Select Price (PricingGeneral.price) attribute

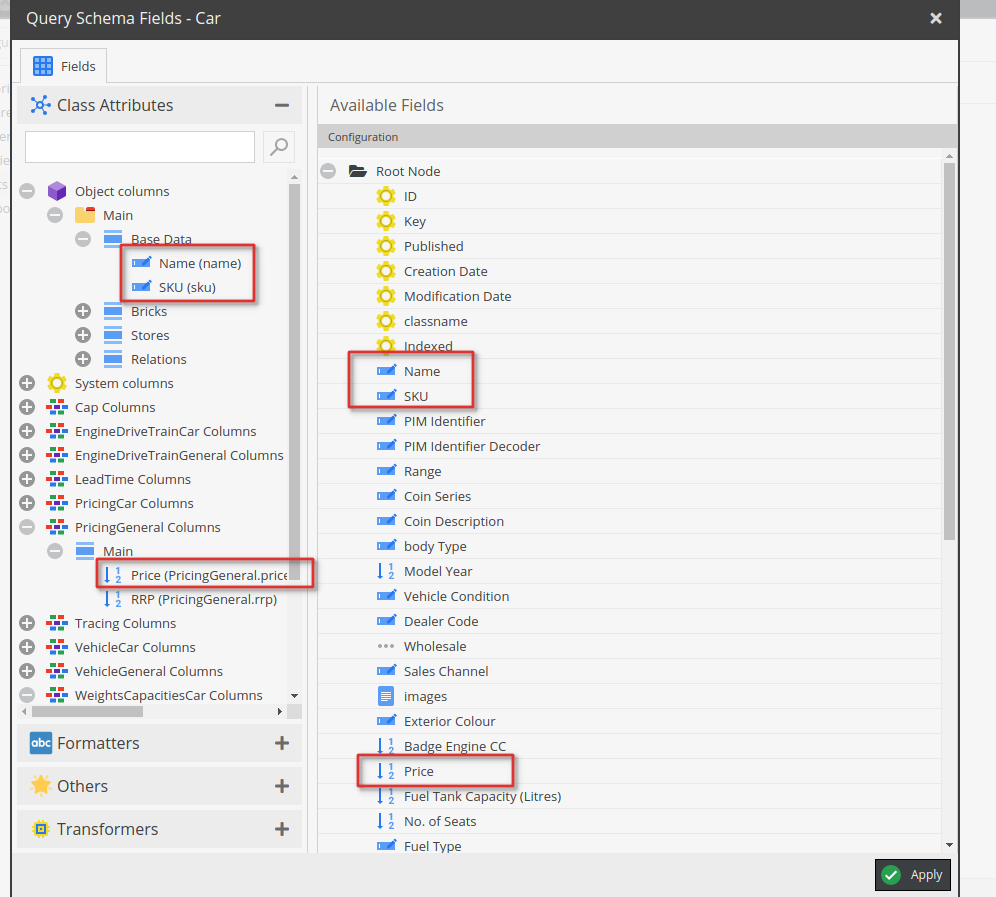coord(210,575)
